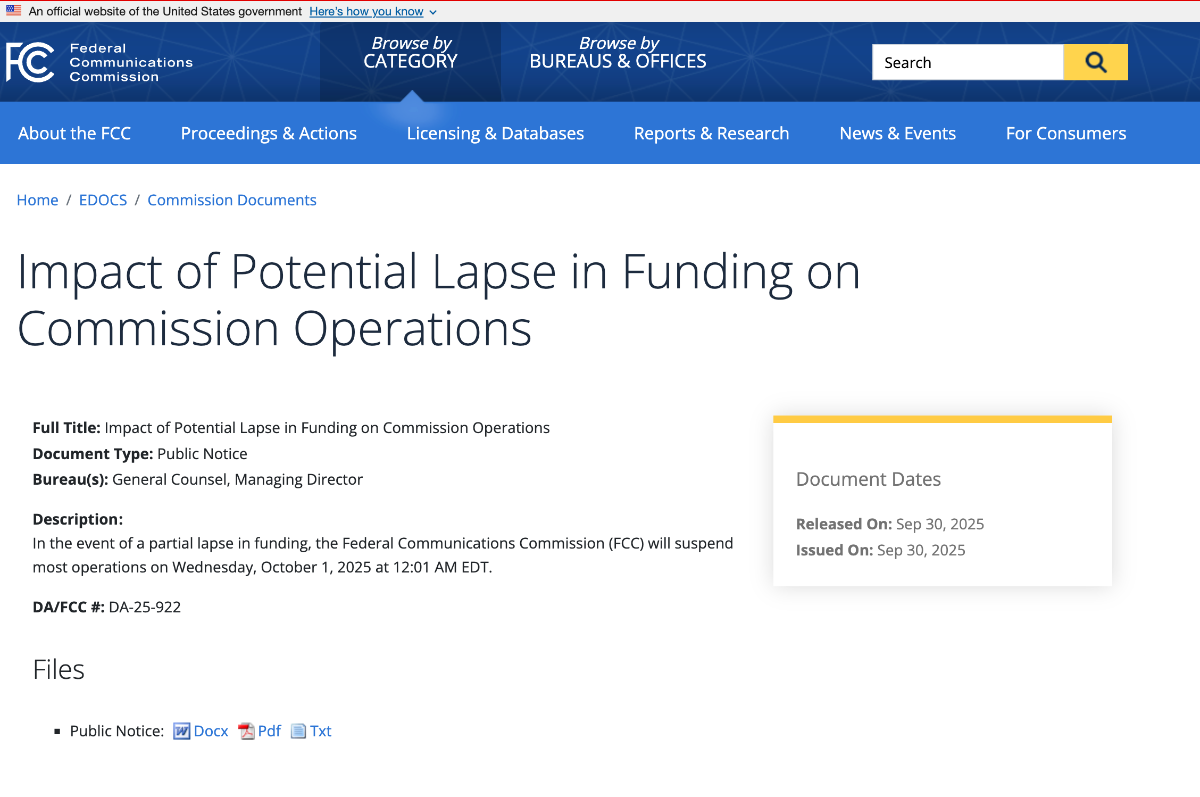Open Browse by Bureaus & Offices menu
The image size is (1200, 797).
pos(617,53)
